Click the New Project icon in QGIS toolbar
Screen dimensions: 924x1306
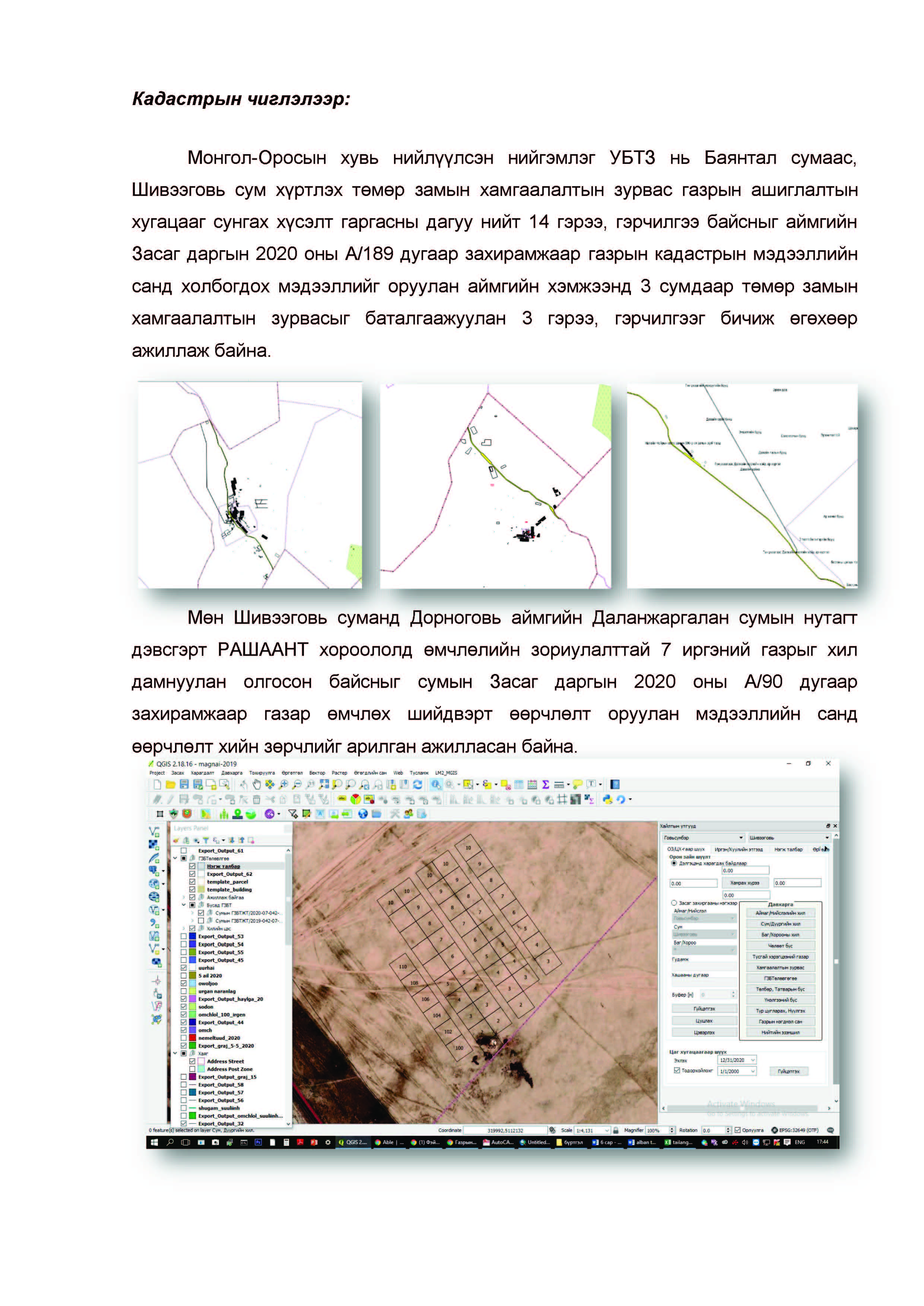tap(157, 785)
